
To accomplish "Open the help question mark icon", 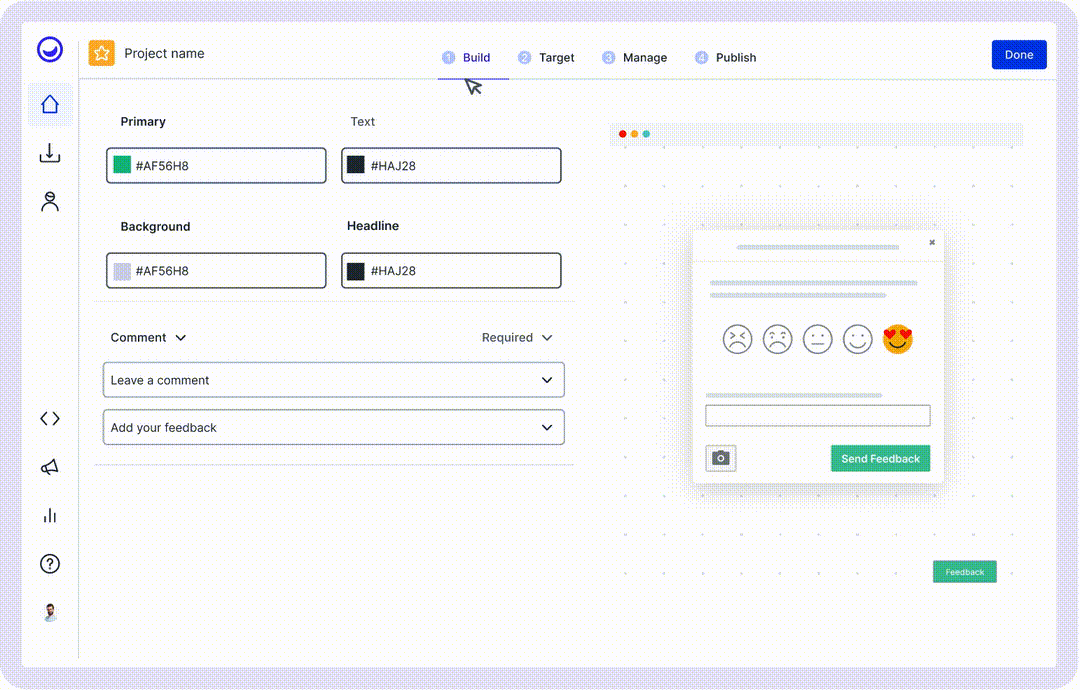I will point(49,564).
